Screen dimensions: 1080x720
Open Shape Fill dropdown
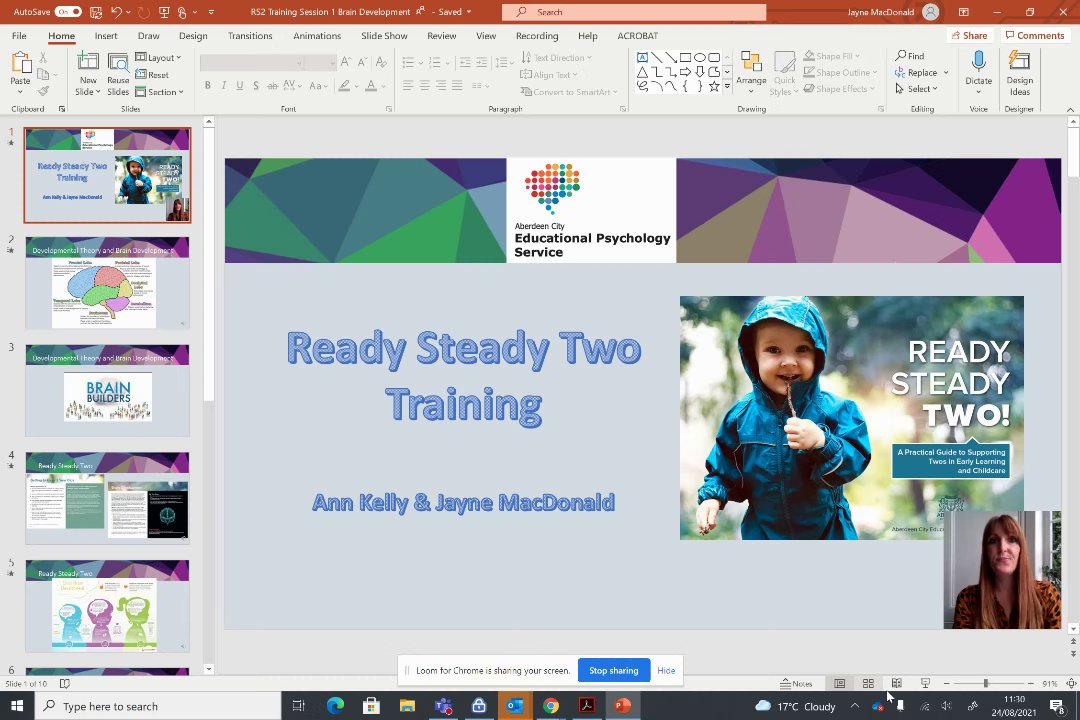click(832, 56)
